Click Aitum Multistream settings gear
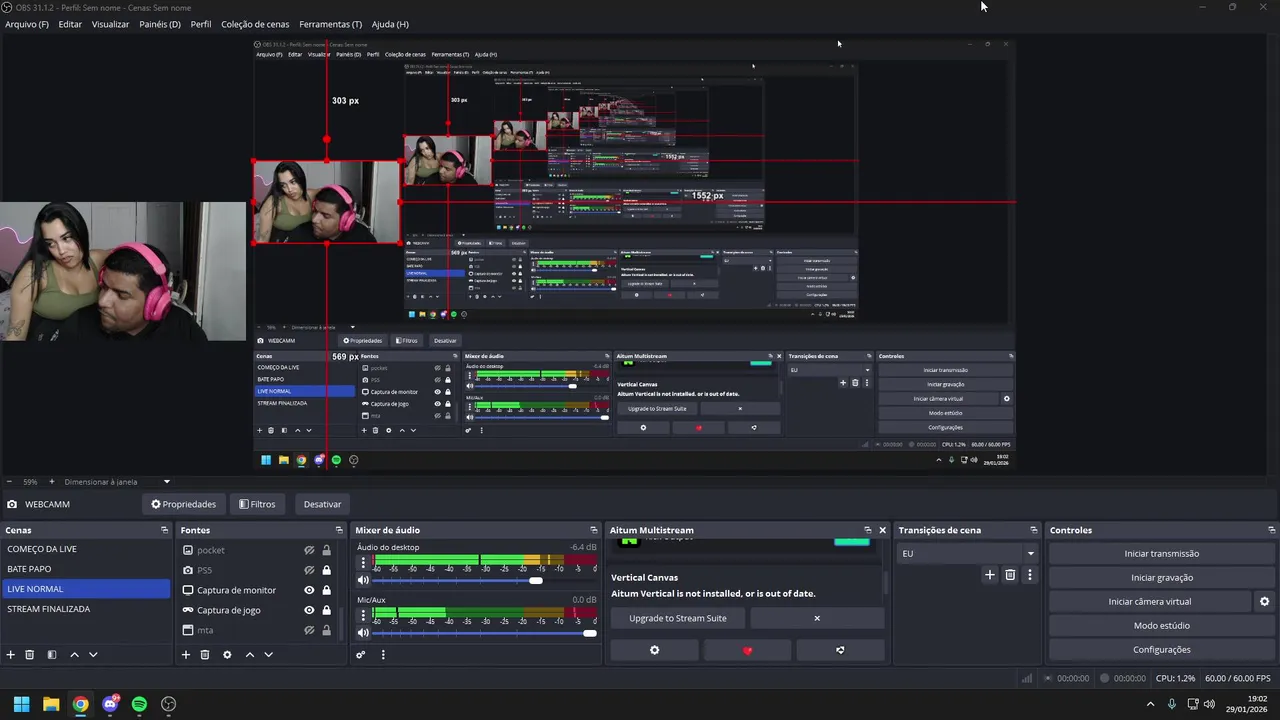The height and width of the screenshot is (720, 1280). point(655,650)
